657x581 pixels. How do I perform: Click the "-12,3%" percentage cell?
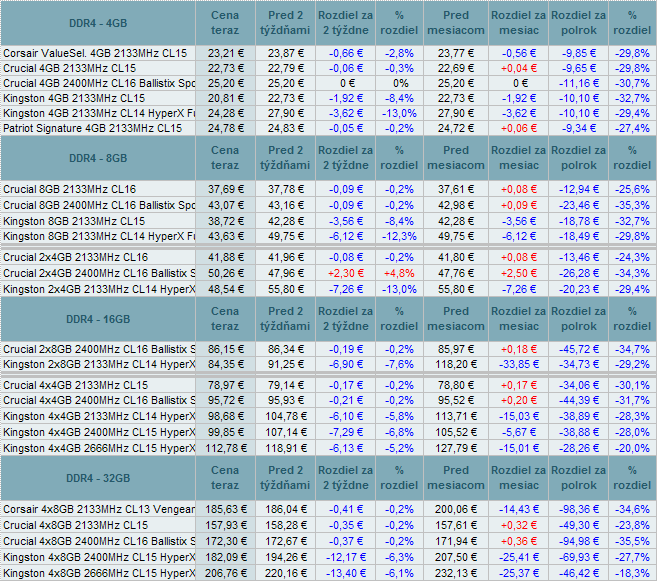[x=399, y=237]
